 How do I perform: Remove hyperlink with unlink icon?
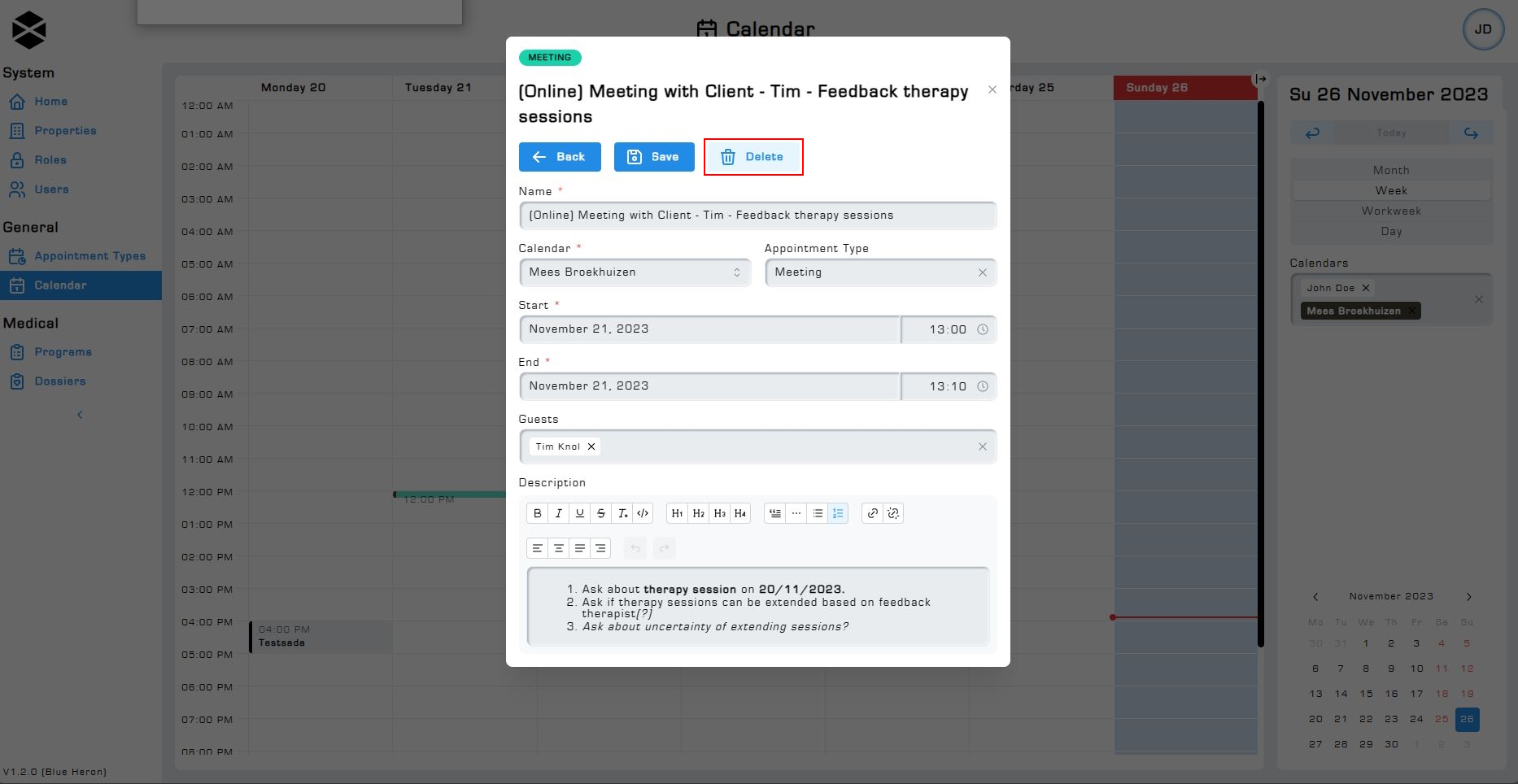tap(893, 513)
